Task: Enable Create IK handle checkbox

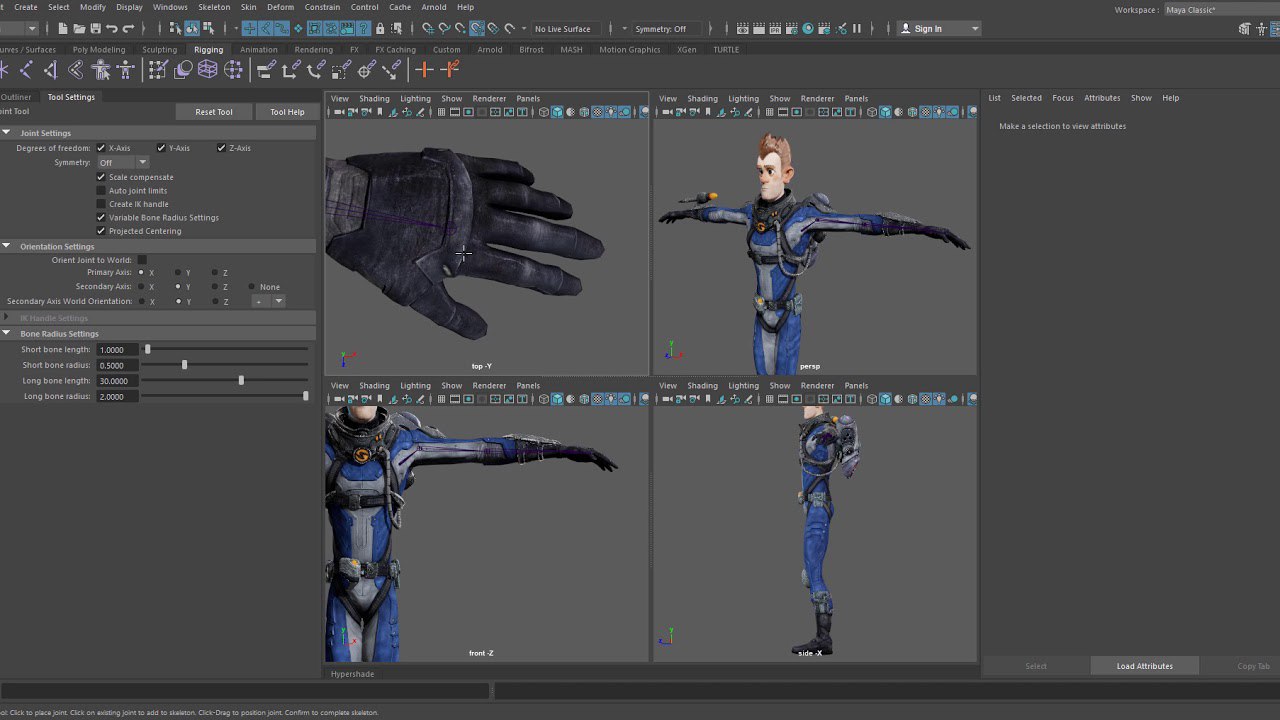Action: [101, 204]
